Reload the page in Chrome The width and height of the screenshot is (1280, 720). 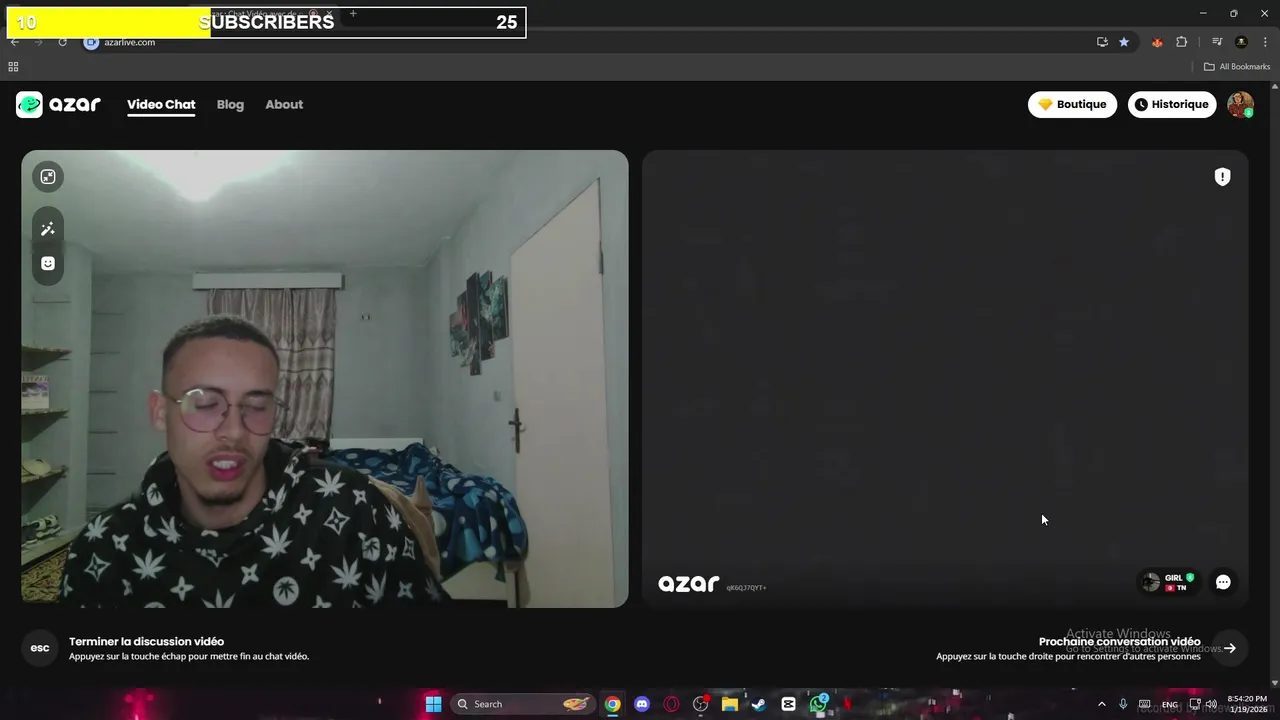(x=62, y=42)
